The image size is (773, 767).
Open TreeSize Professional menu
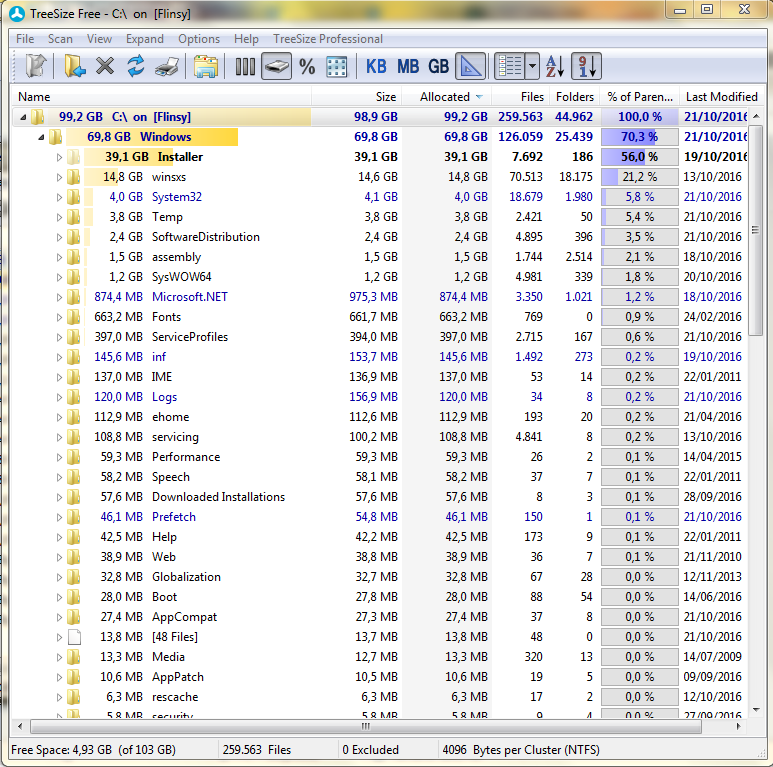click(x=328, y=39)
